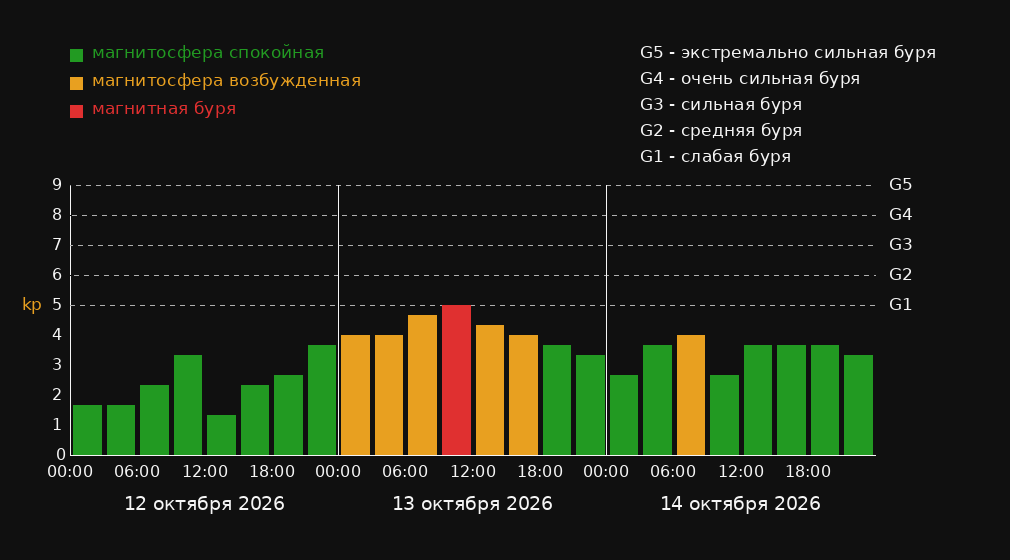Click the '14 октября 2026' date label
The width and height of the screenshot is (1010, 560).
pos(740,504)
